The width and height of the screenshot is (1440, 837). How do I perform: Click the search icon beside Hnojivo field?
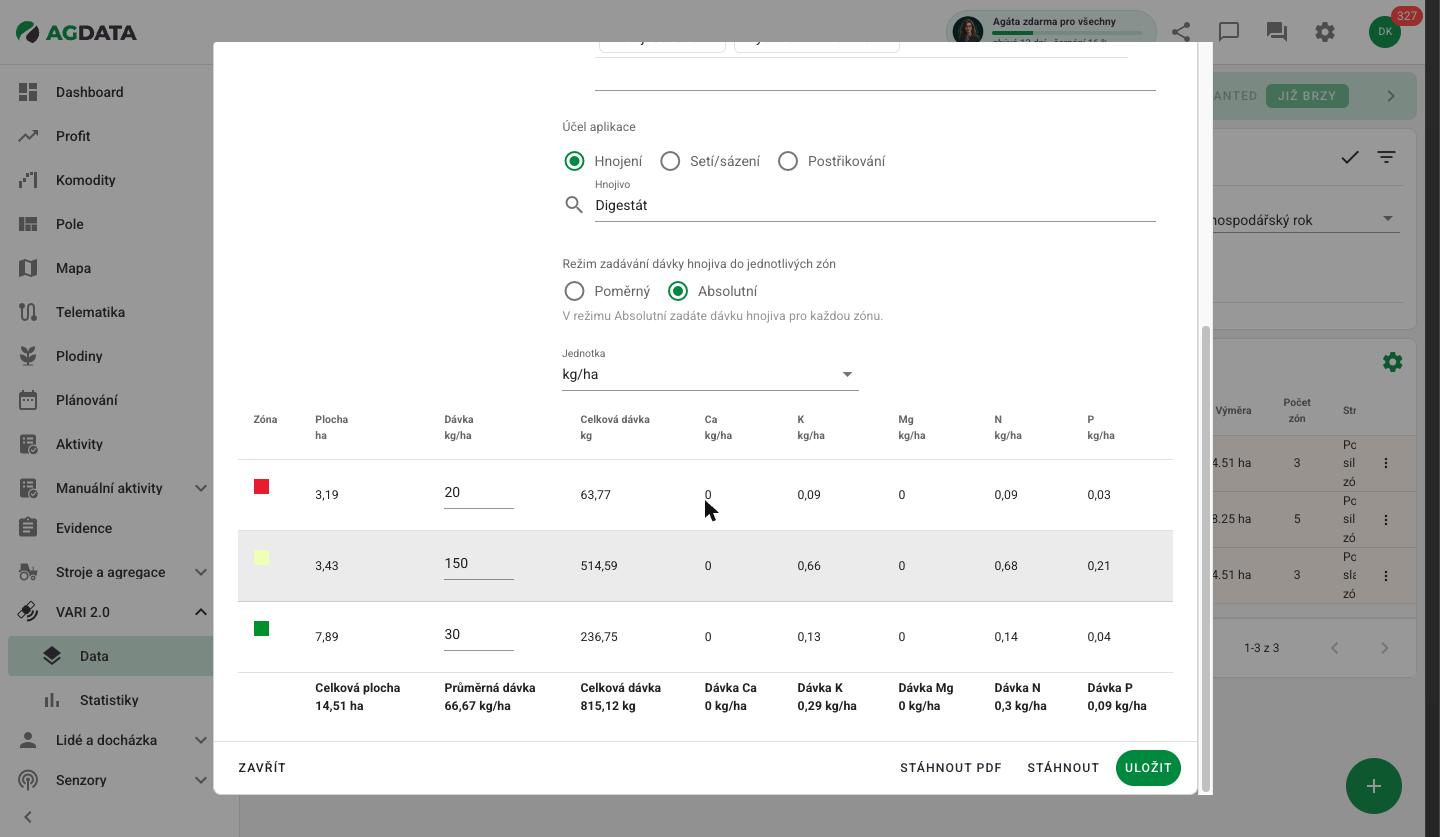coord(574,205)
